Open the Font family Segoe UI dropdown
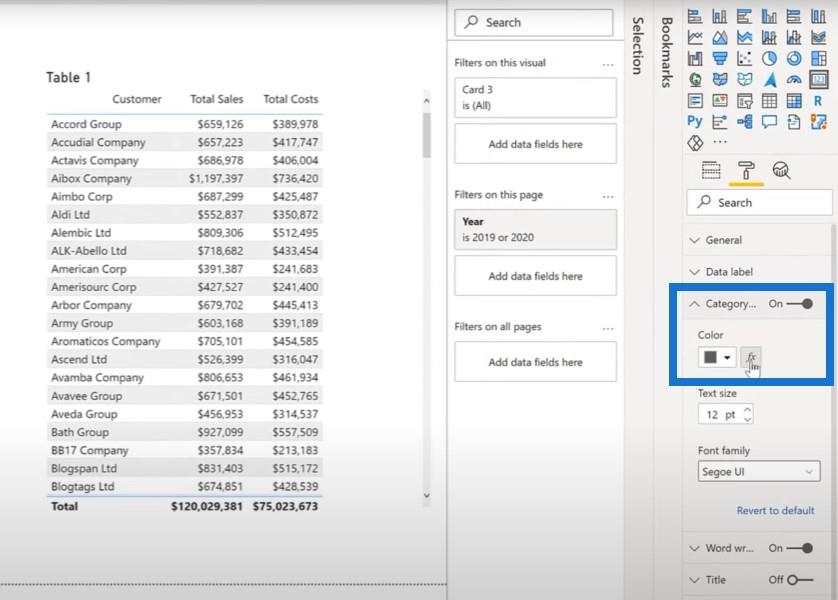The image size is (838, 600). [x=759, y=472]
